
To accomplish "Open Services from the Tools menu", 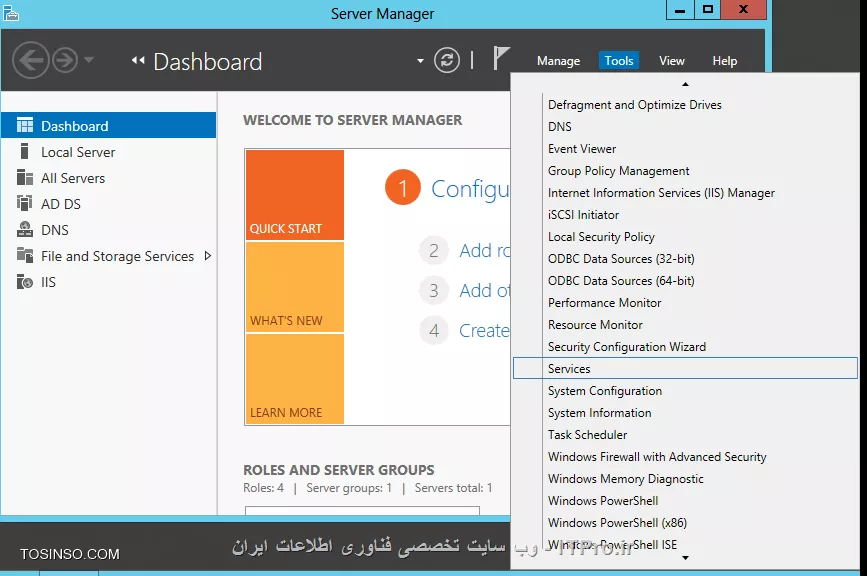I will [x=685, y=368].
